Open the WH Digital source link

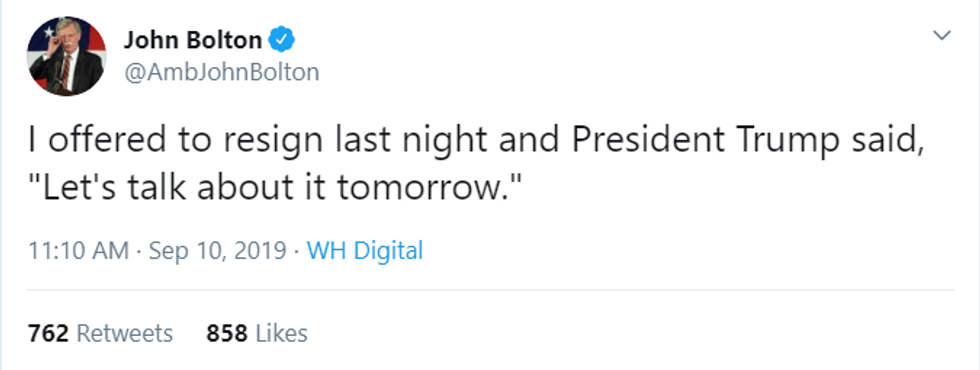(365, 251)
